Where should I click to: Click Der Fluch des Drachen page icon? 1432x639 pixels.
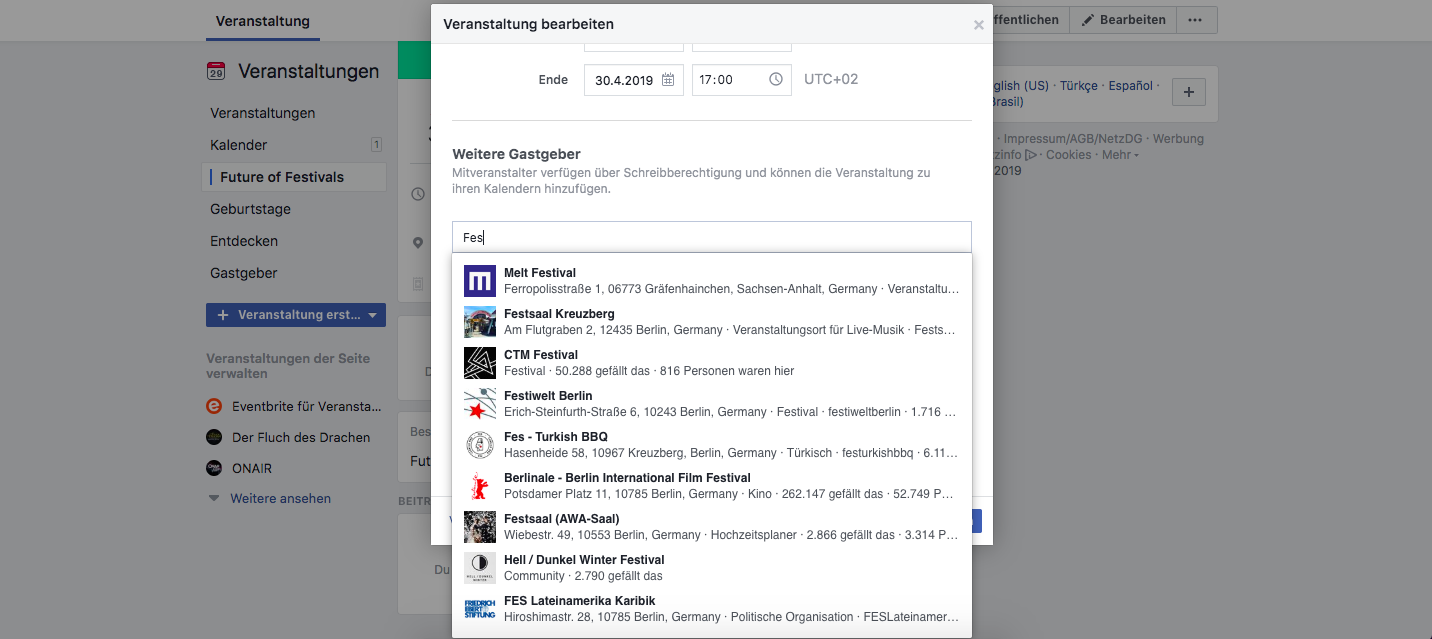tap(213, 437)
